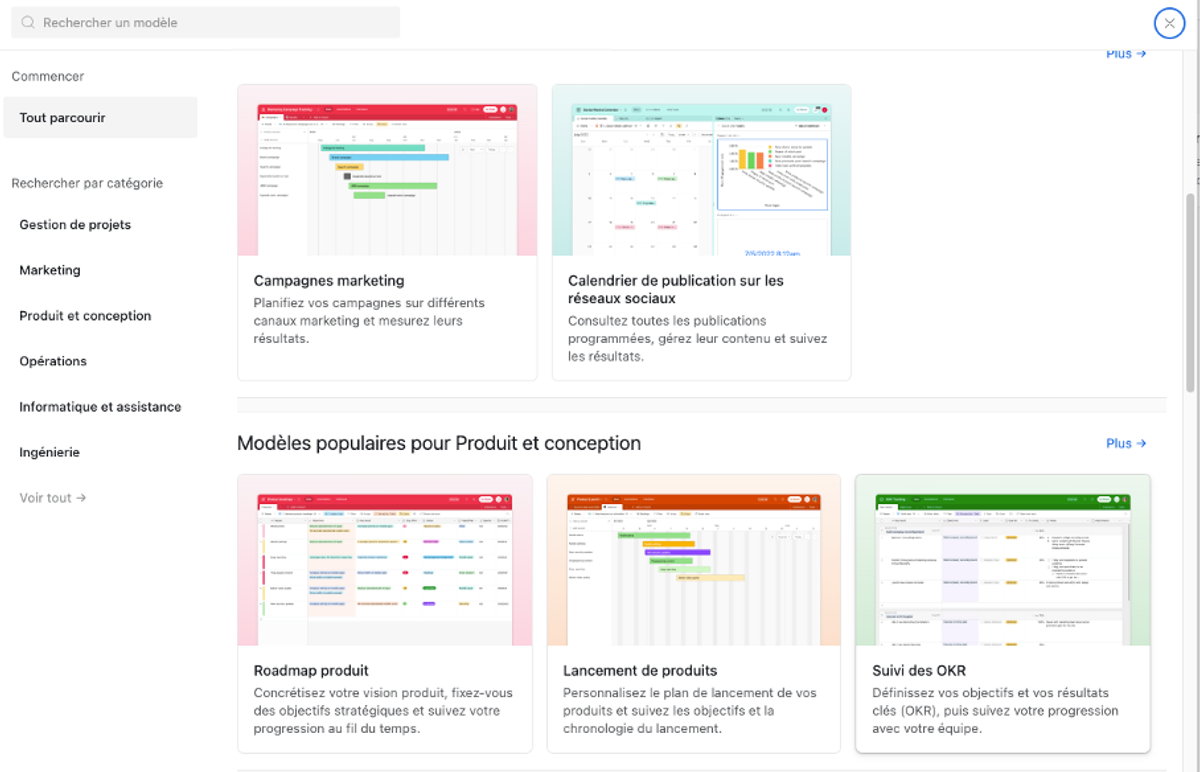This screenshot has width=1200, height=772.
Task: Select the 'Opérations' category
Action: pyautogui.click(x=52, y=361)
